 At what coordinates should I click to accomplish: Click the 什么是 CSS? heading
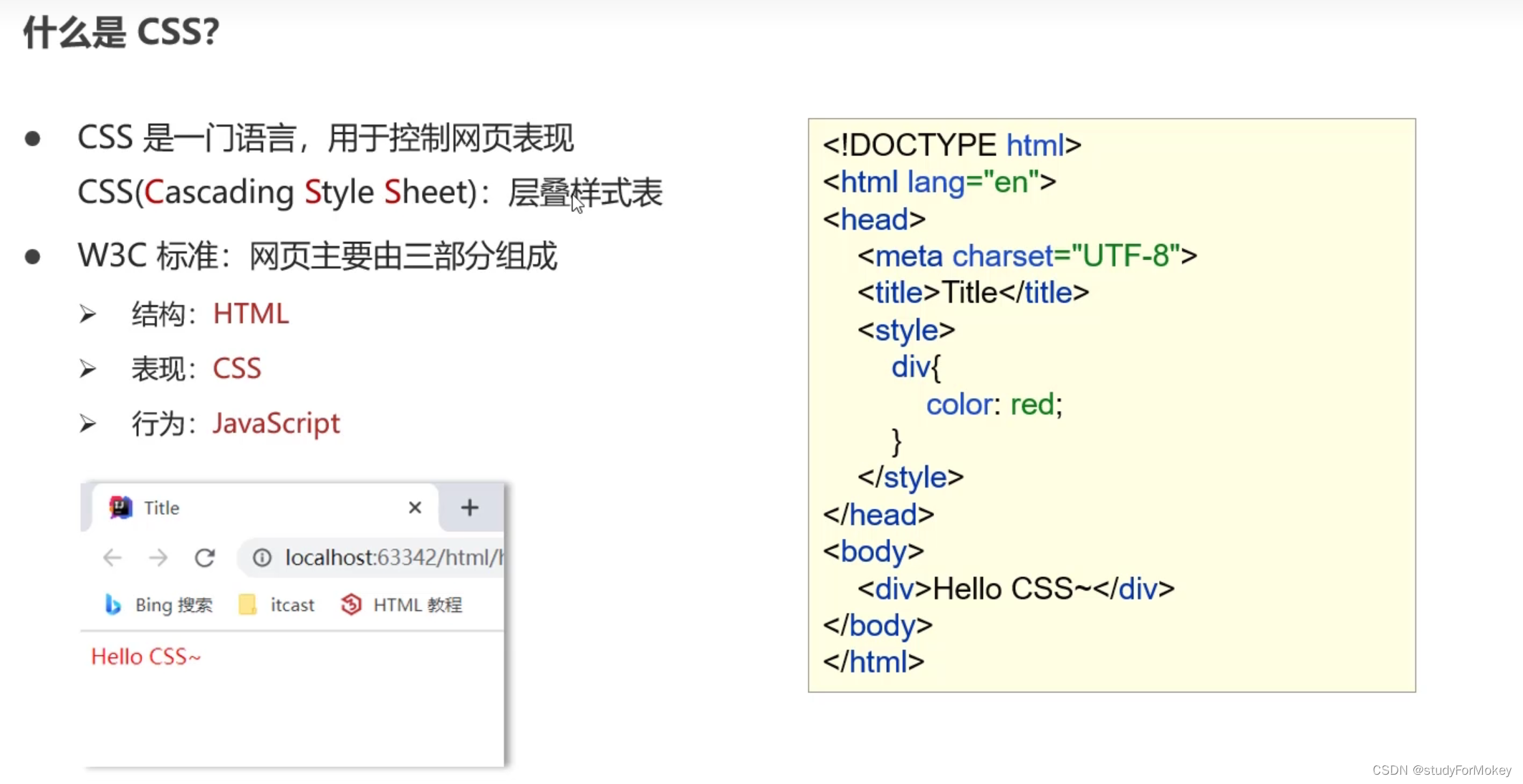pos(121,32)
